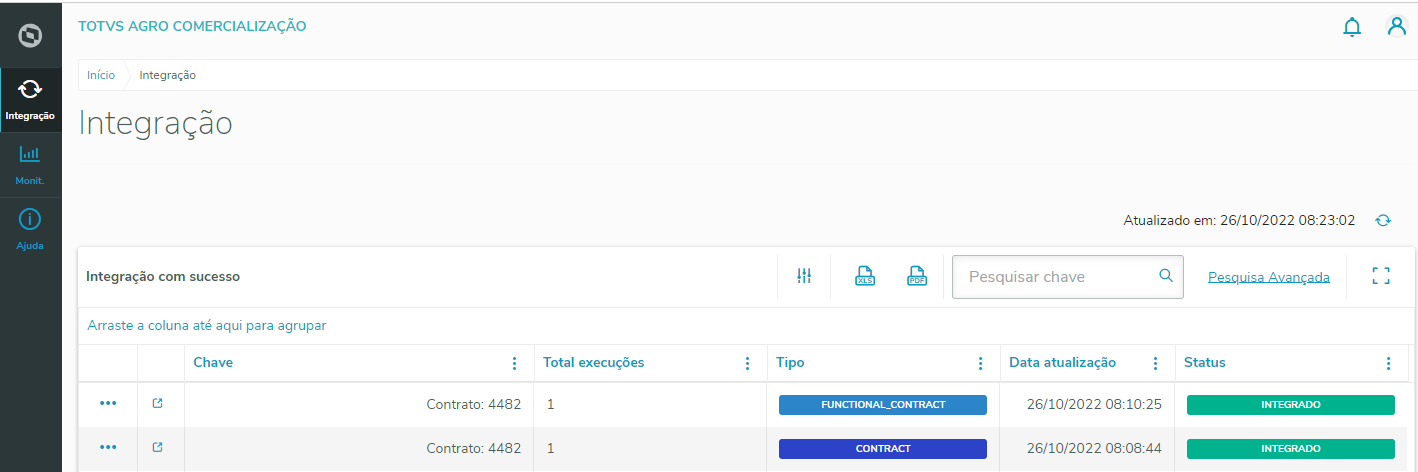
Task: Click the column grouping drop area text
Action: coord(207,325)
